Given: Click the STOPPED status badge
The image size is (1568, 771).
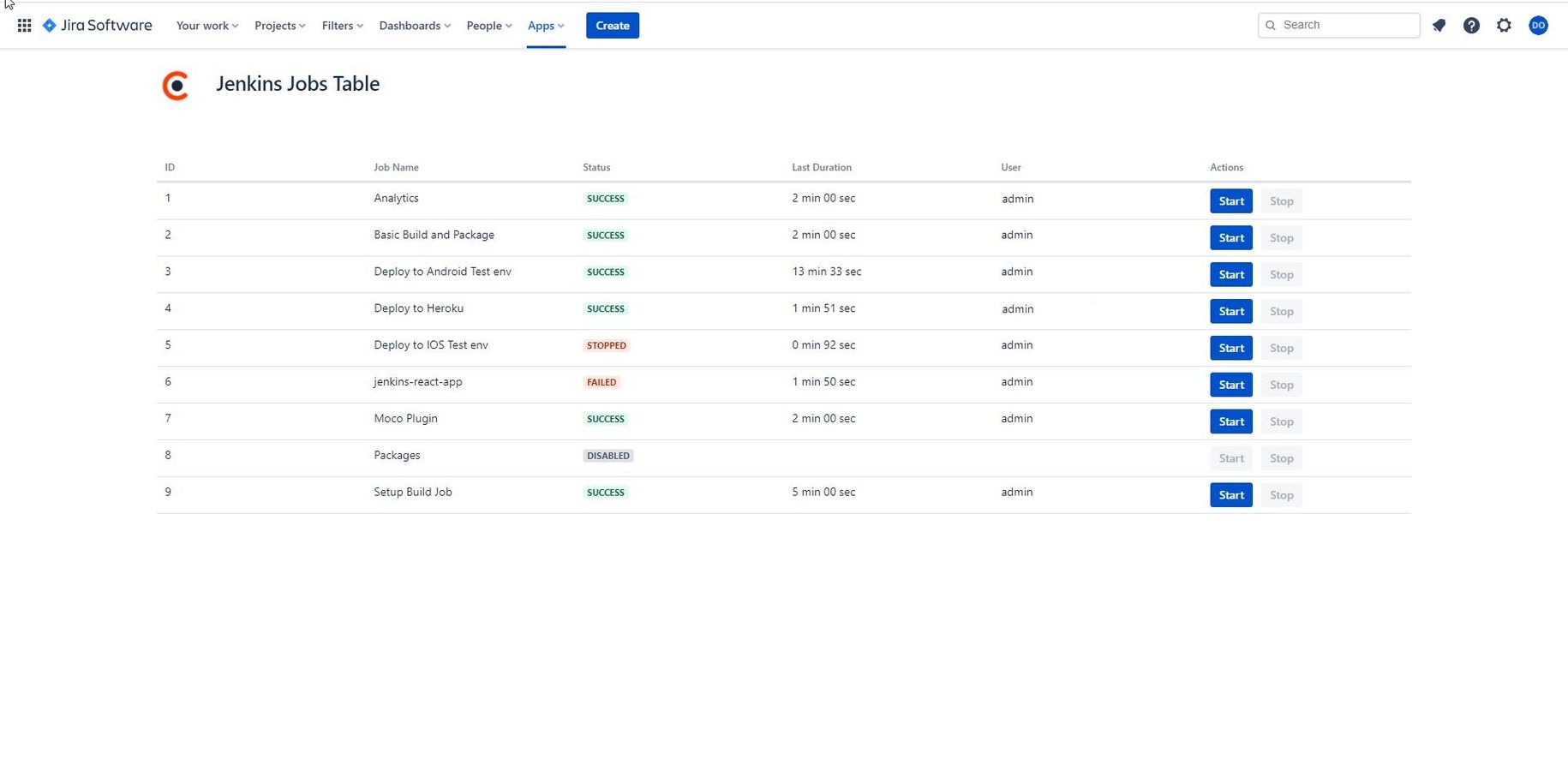Looking at the screenshot, I should (606, 346).
